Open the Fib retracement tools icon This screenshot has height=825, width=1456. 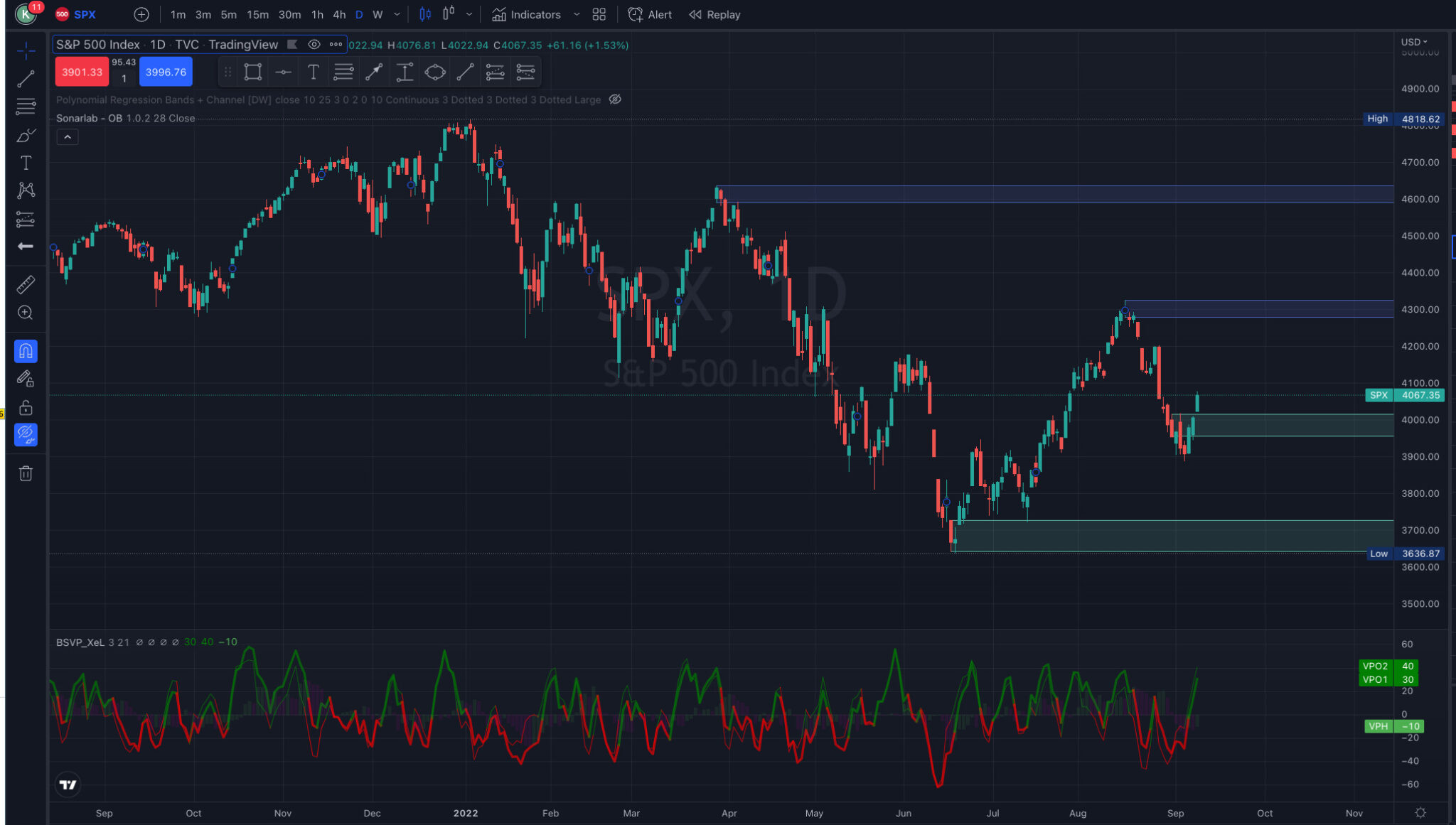tap(26, 107)
